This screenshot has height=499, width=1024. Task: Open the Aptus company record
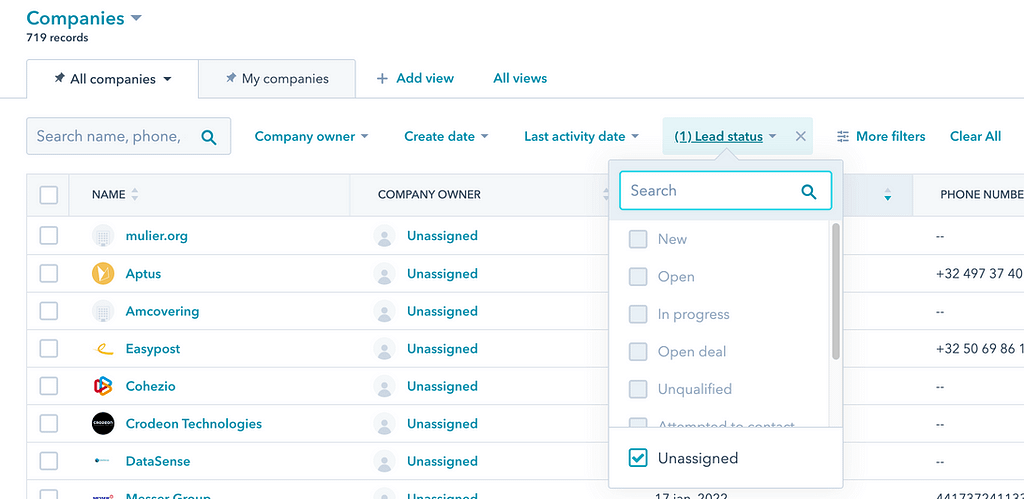pos(143,274)
